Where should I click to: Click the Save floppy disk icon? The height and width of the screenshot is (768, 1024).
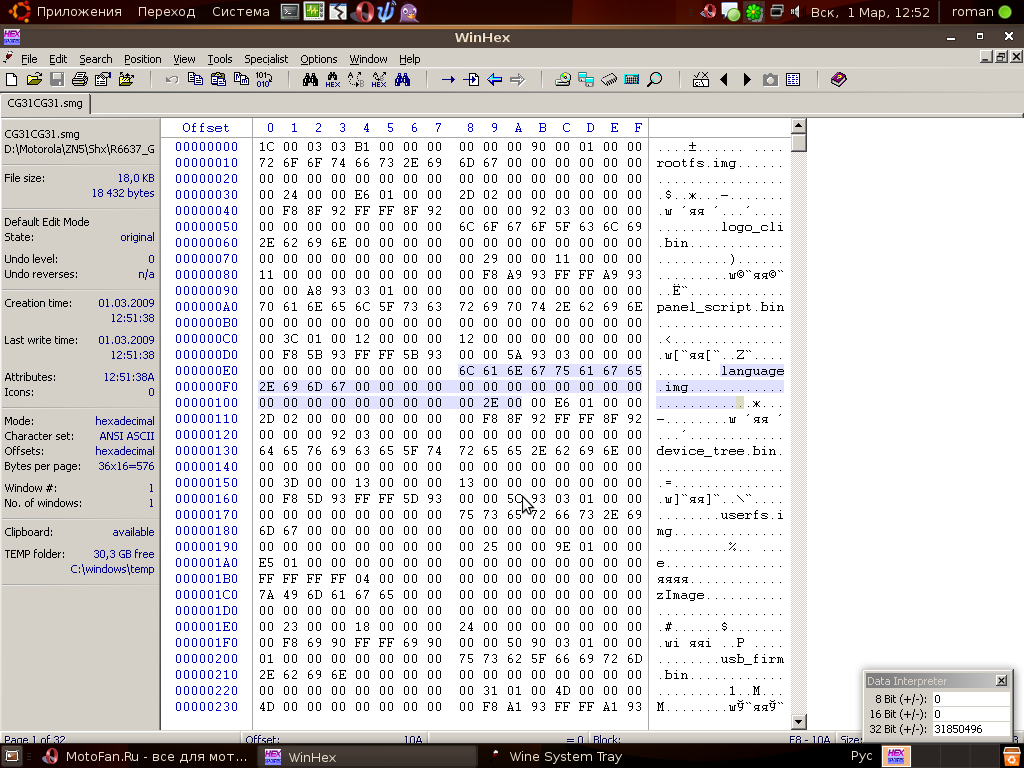(57, 80)
